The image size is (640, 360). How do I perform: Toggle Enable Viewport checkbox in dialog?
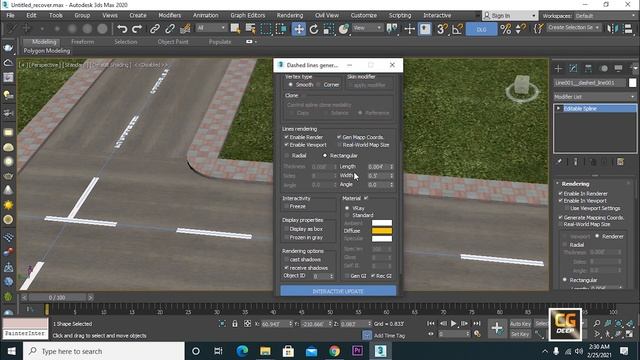point(286,145)
